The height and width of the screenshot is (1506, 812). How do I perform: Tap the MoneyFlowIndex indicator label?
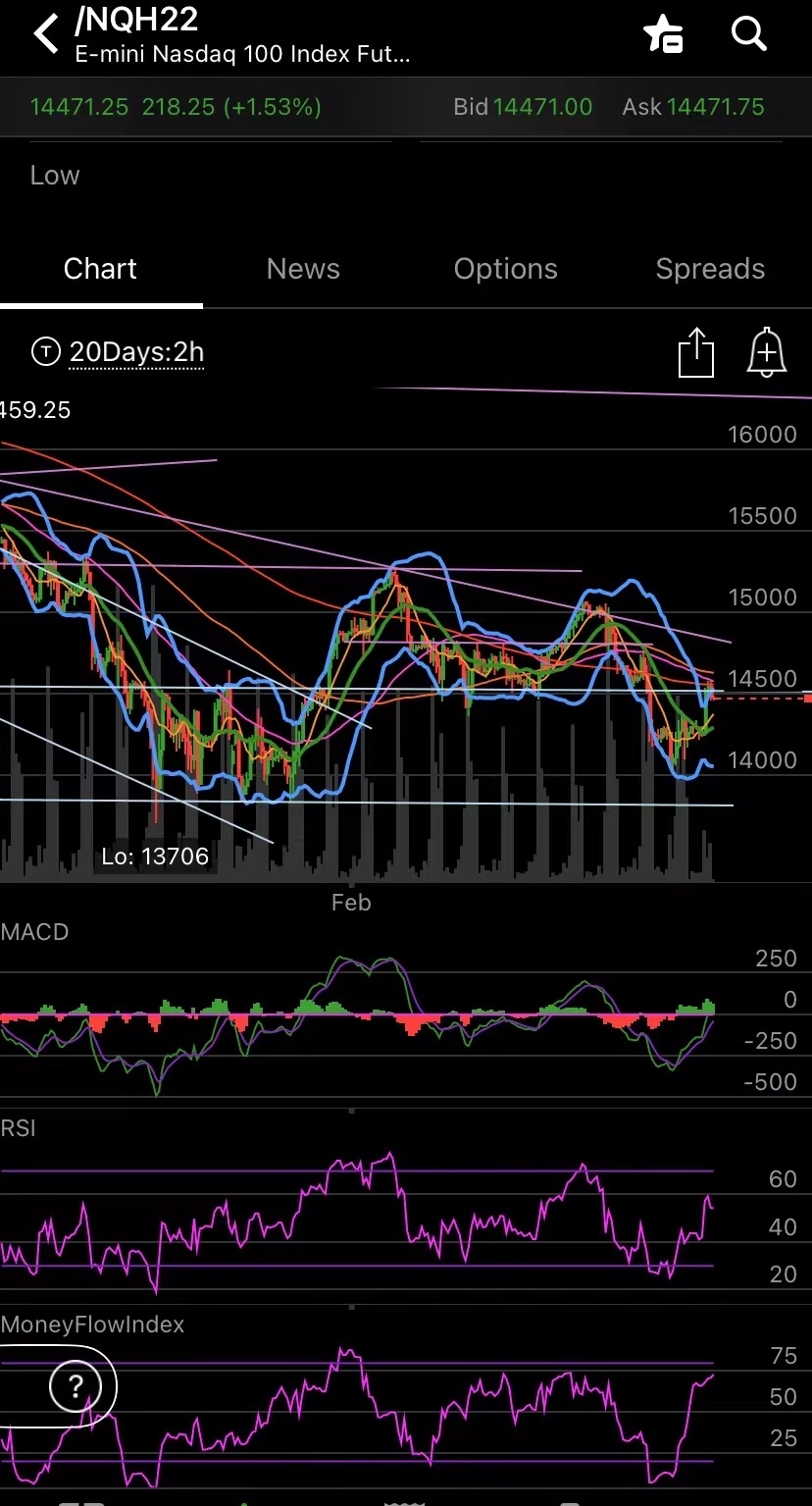92,1324
